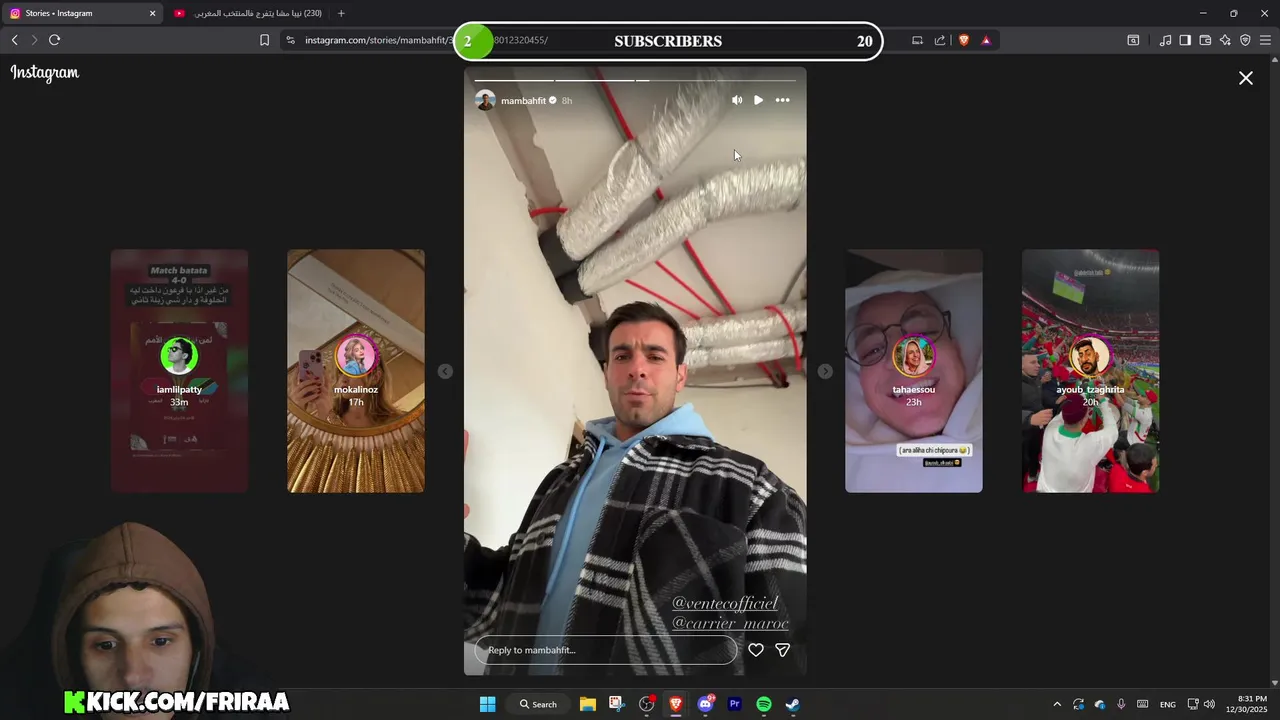Expand hidden system tray icons
1280x720 pixels.
point(1057,704)
